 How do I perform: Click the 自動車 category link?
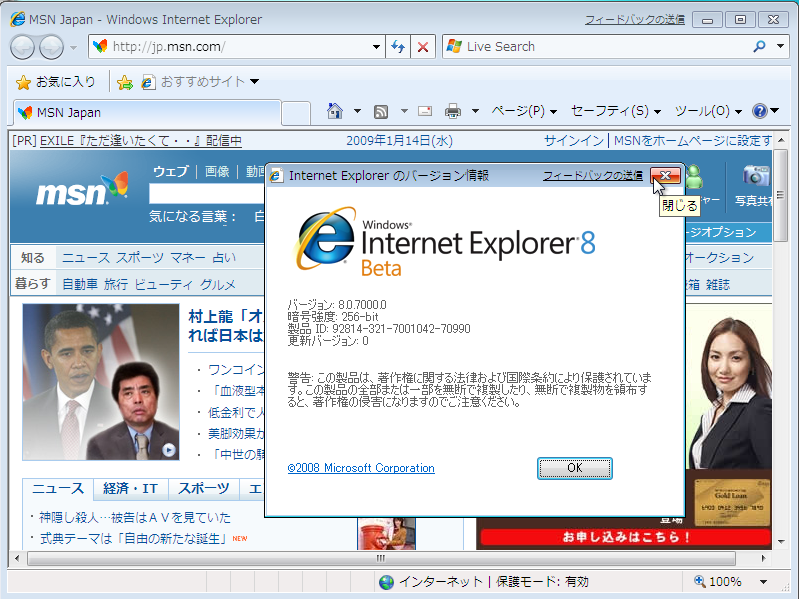[x=79, y=284]
